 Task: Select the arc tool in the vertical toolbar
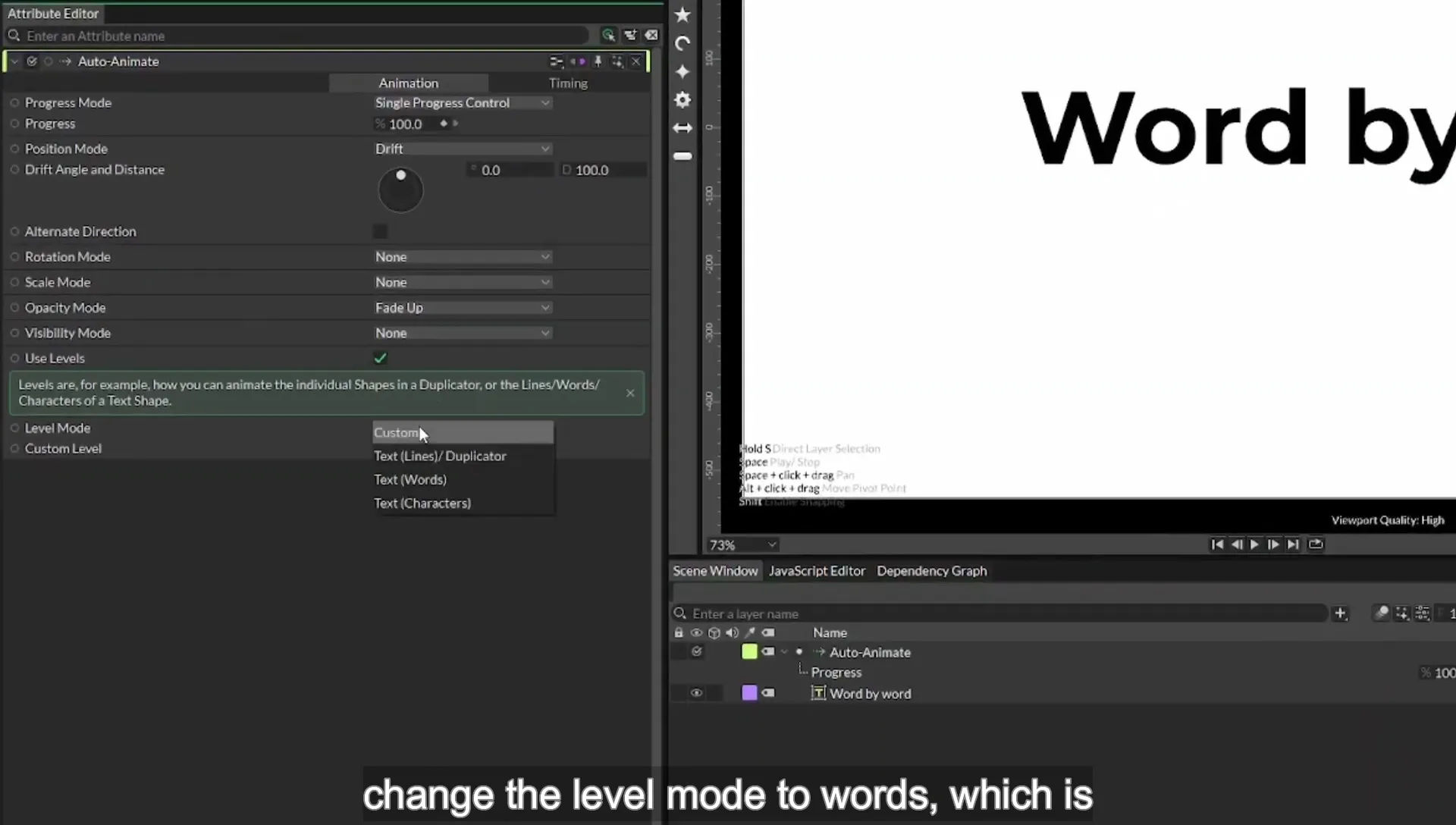tap(682, 43)
